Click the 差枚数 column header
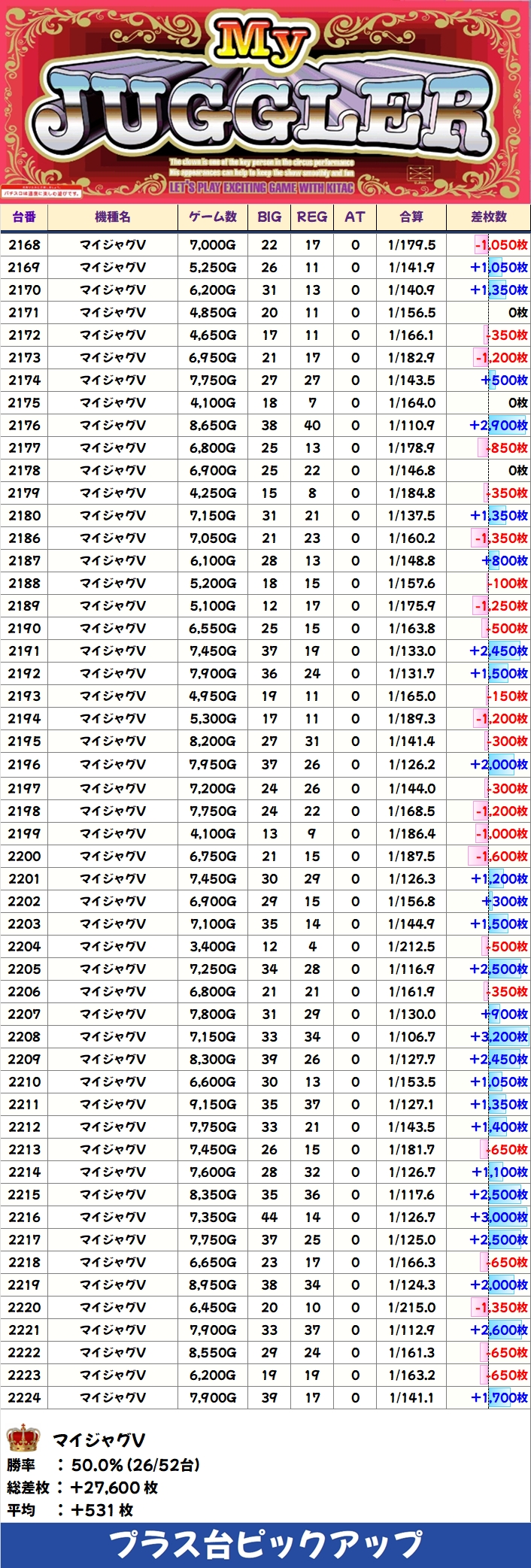Image resolution: width=531 pixels, height=1568 pixels. 489,217
